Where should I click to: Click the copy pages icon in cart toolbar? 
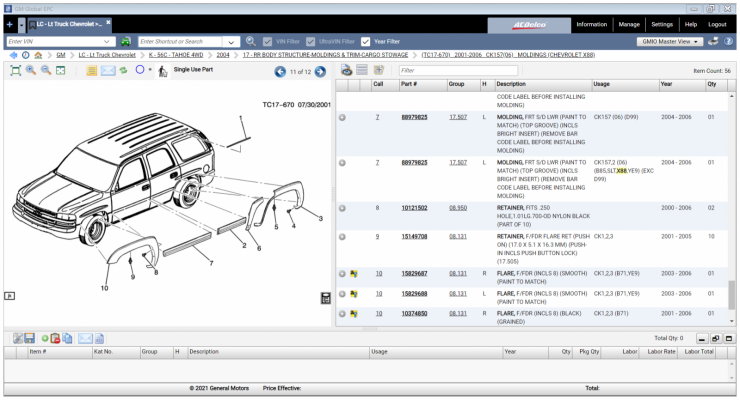(x=67, y=338)
